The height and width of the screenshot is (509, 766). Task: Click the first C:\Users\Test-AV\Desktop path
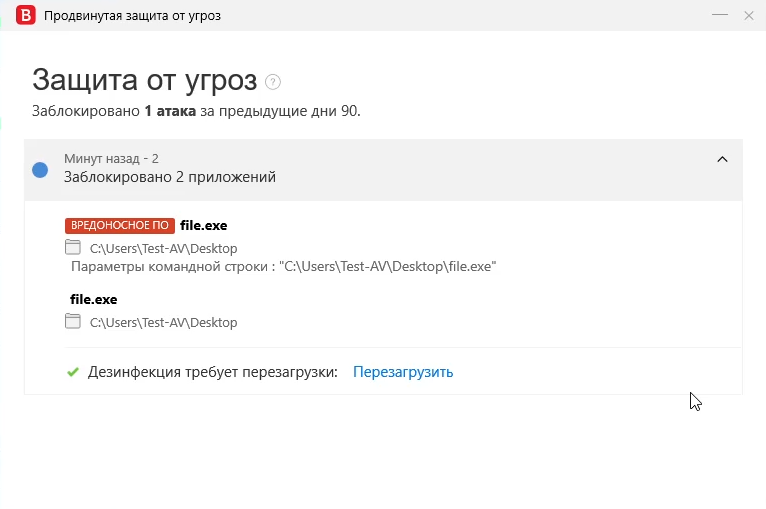[163, 249]
